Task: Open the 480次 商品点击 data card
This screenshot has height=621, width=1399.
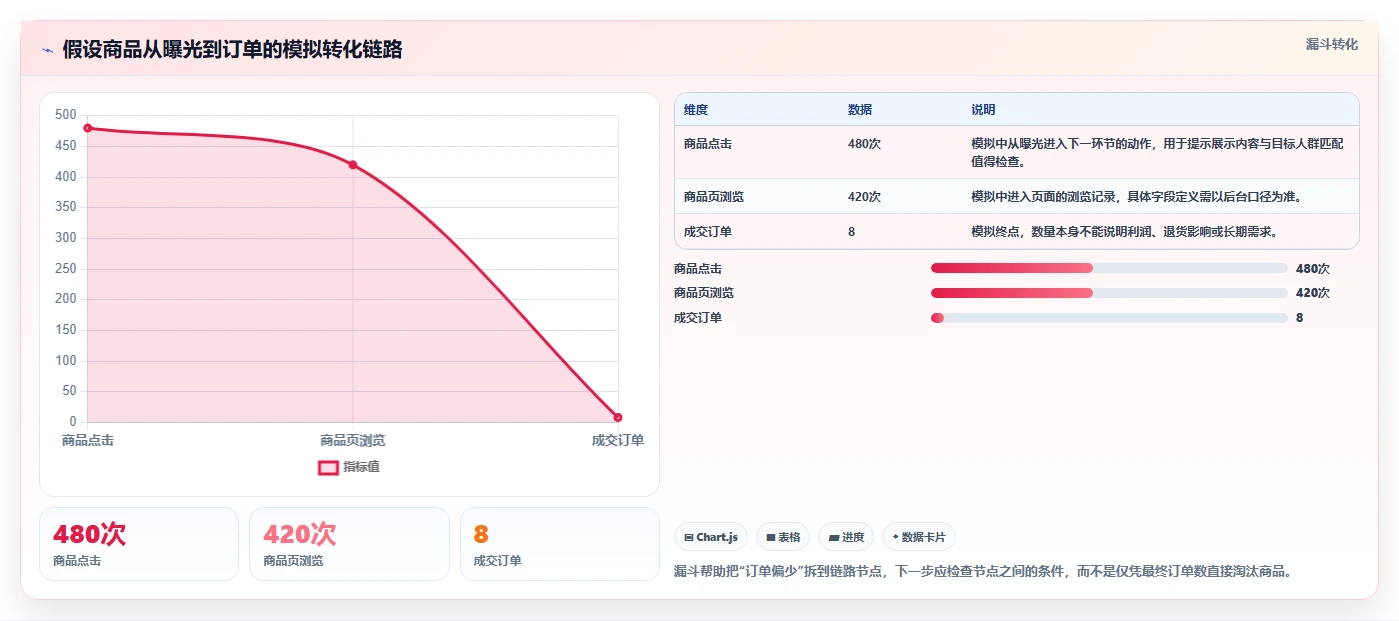Action: pos(139,544)
